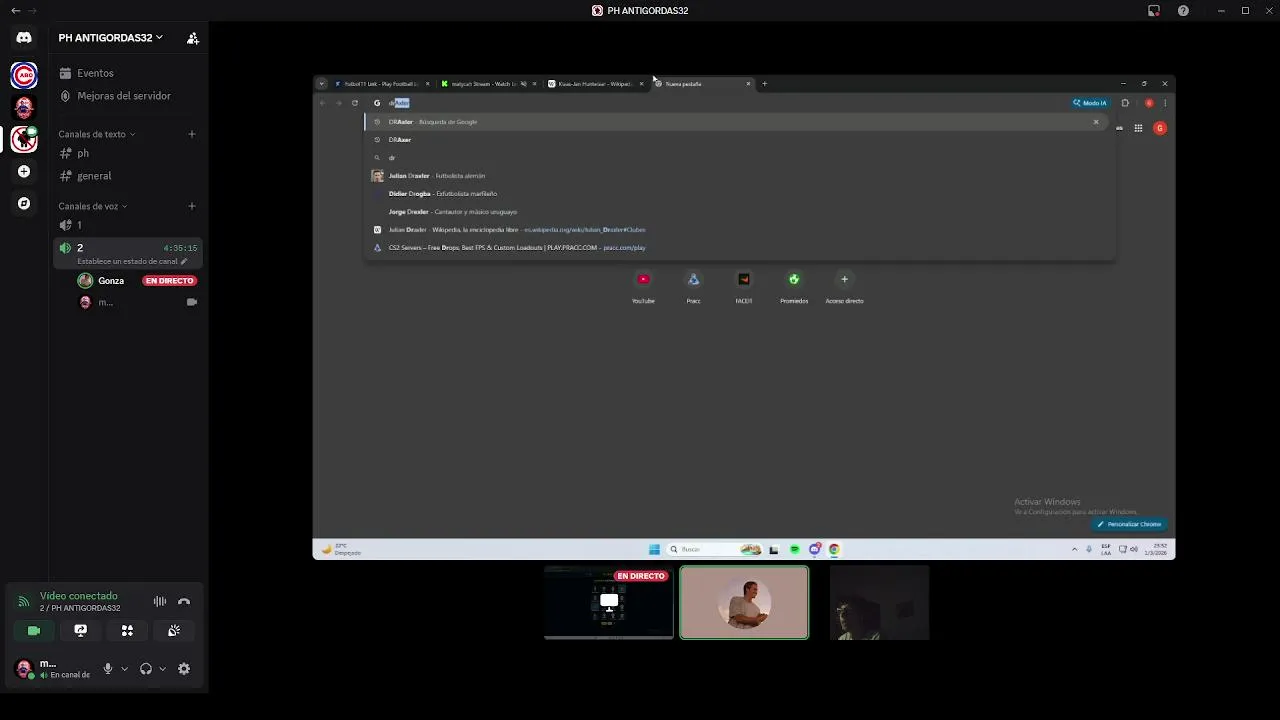This screenshot has width=1280, height=720.
Task: Open the discover servers compass icon
Action: pyautogui.click(x=24, y=203)
